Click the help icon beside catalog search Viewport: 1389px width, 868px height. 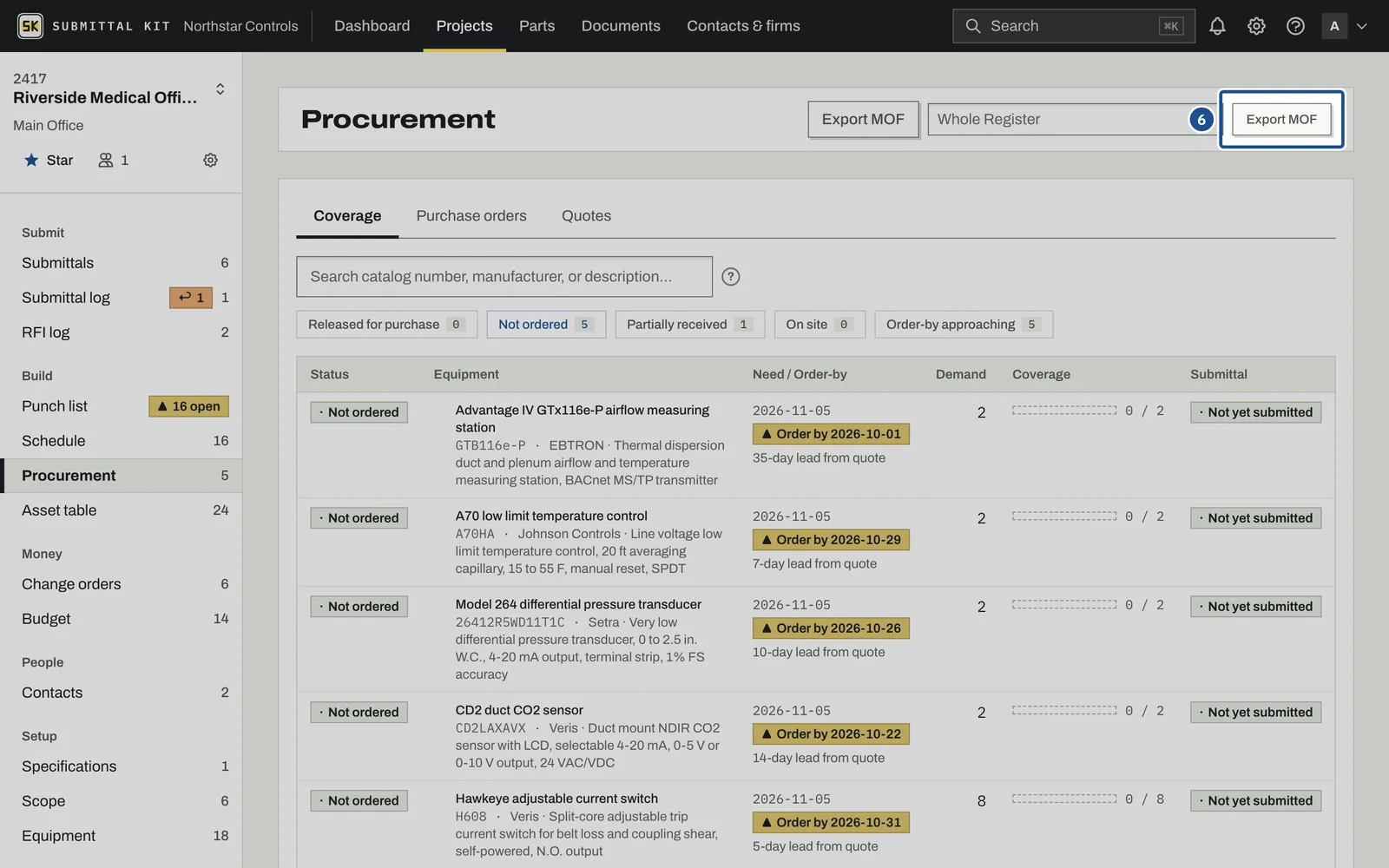click(731, 277)
